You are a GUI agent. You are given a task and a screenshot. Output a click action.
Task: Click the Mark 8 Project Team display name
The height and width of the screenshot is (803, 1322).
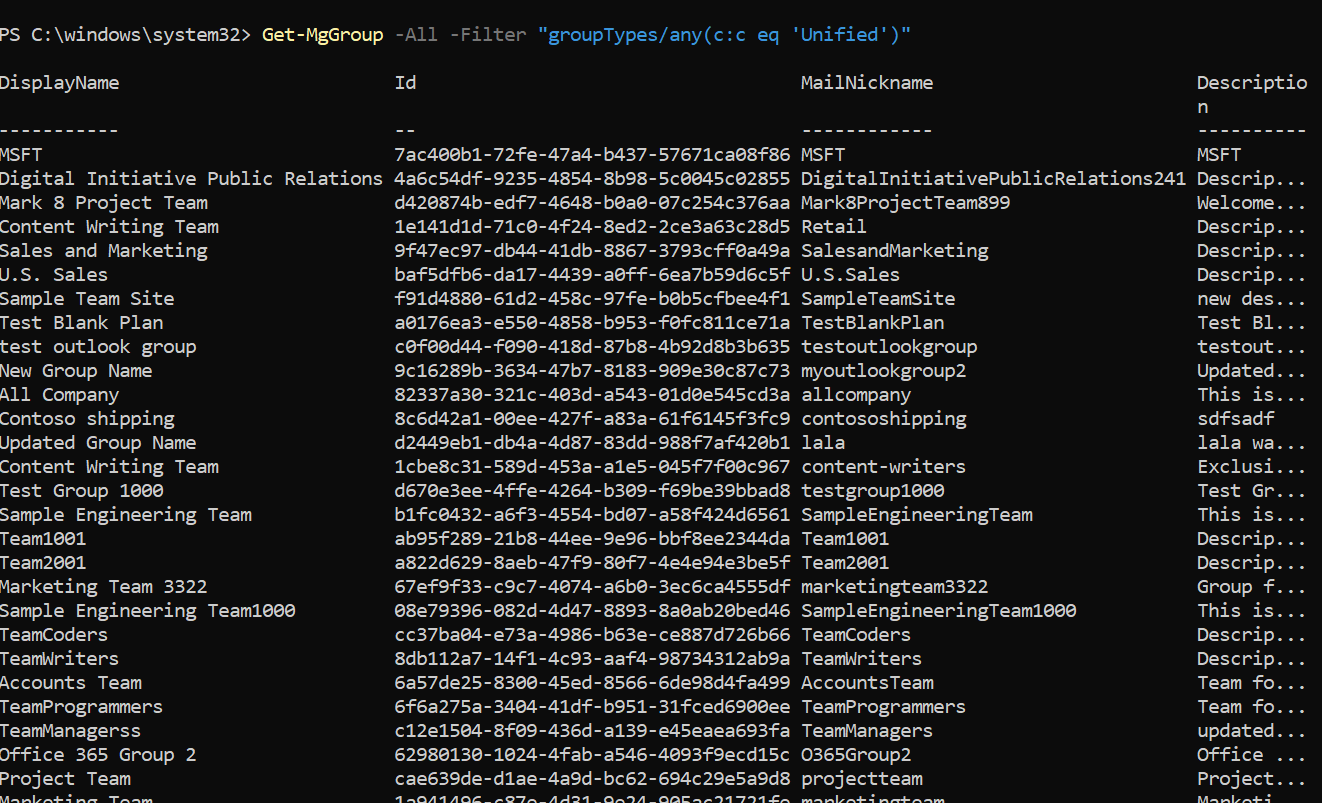click(x=104, y=203)
